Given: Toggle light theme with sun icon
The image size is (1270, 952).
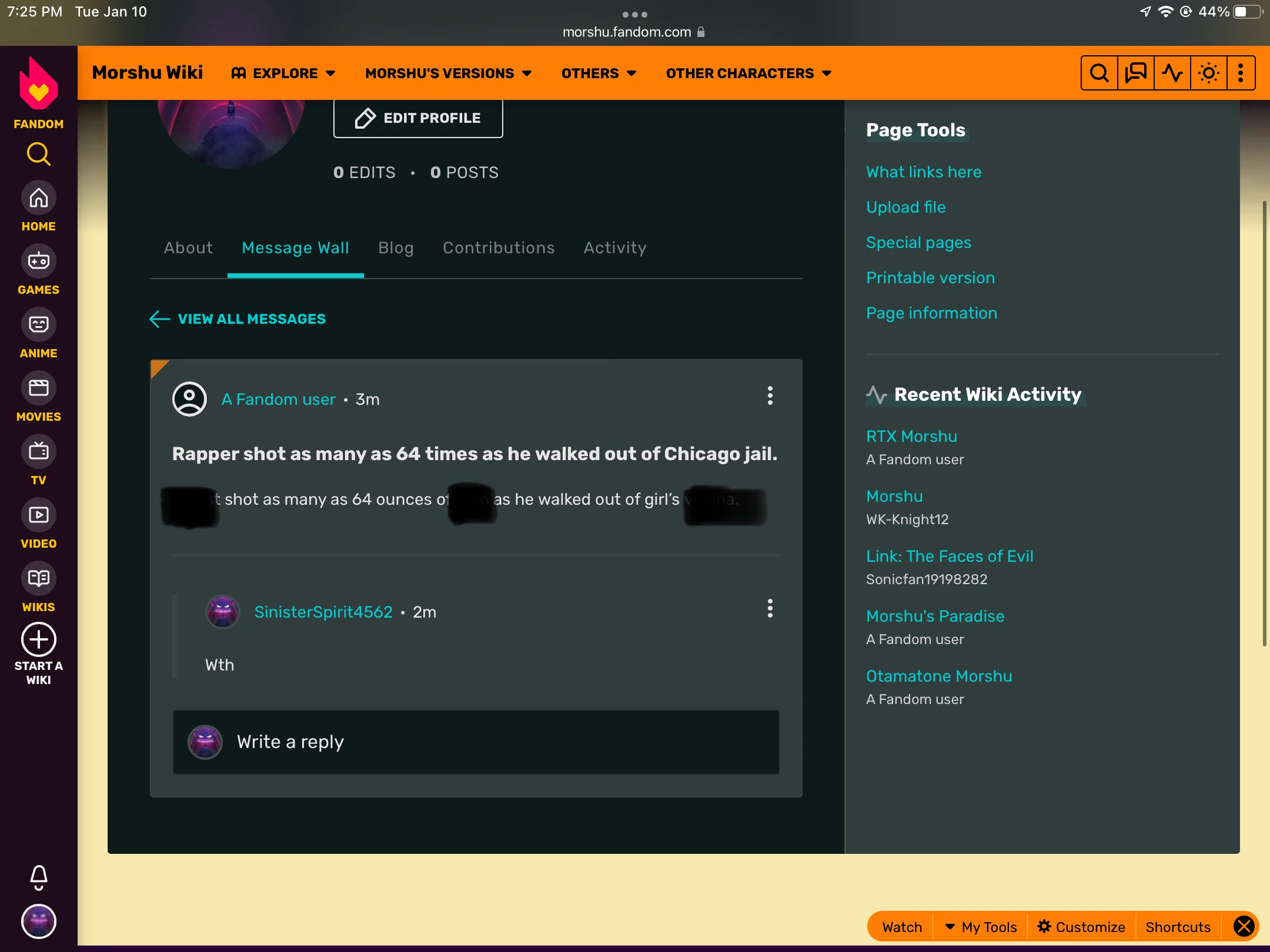Looking at the screenshot, I should click(1208, 73).
